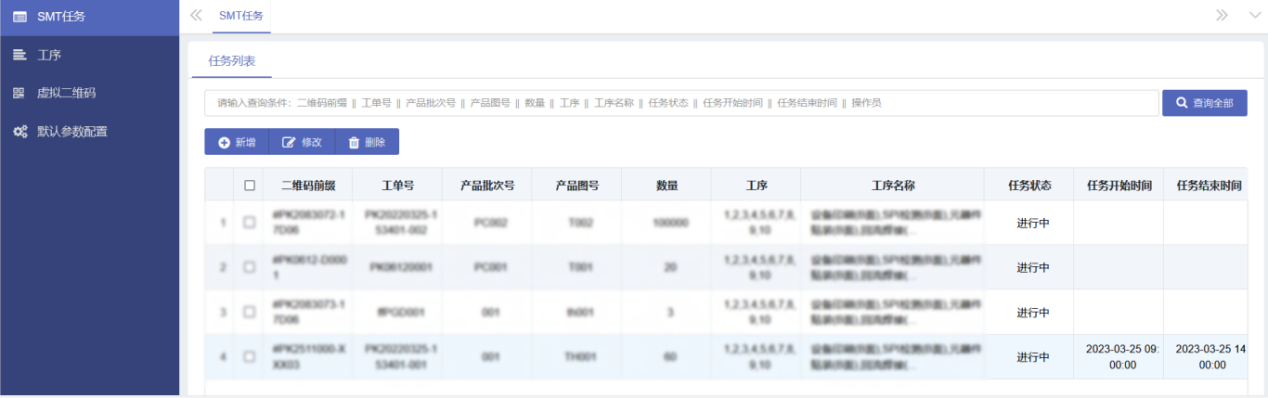Viewport: 1268px width, 398px height.
Task: Click the query condition search input field
Action: coord(681,103)
